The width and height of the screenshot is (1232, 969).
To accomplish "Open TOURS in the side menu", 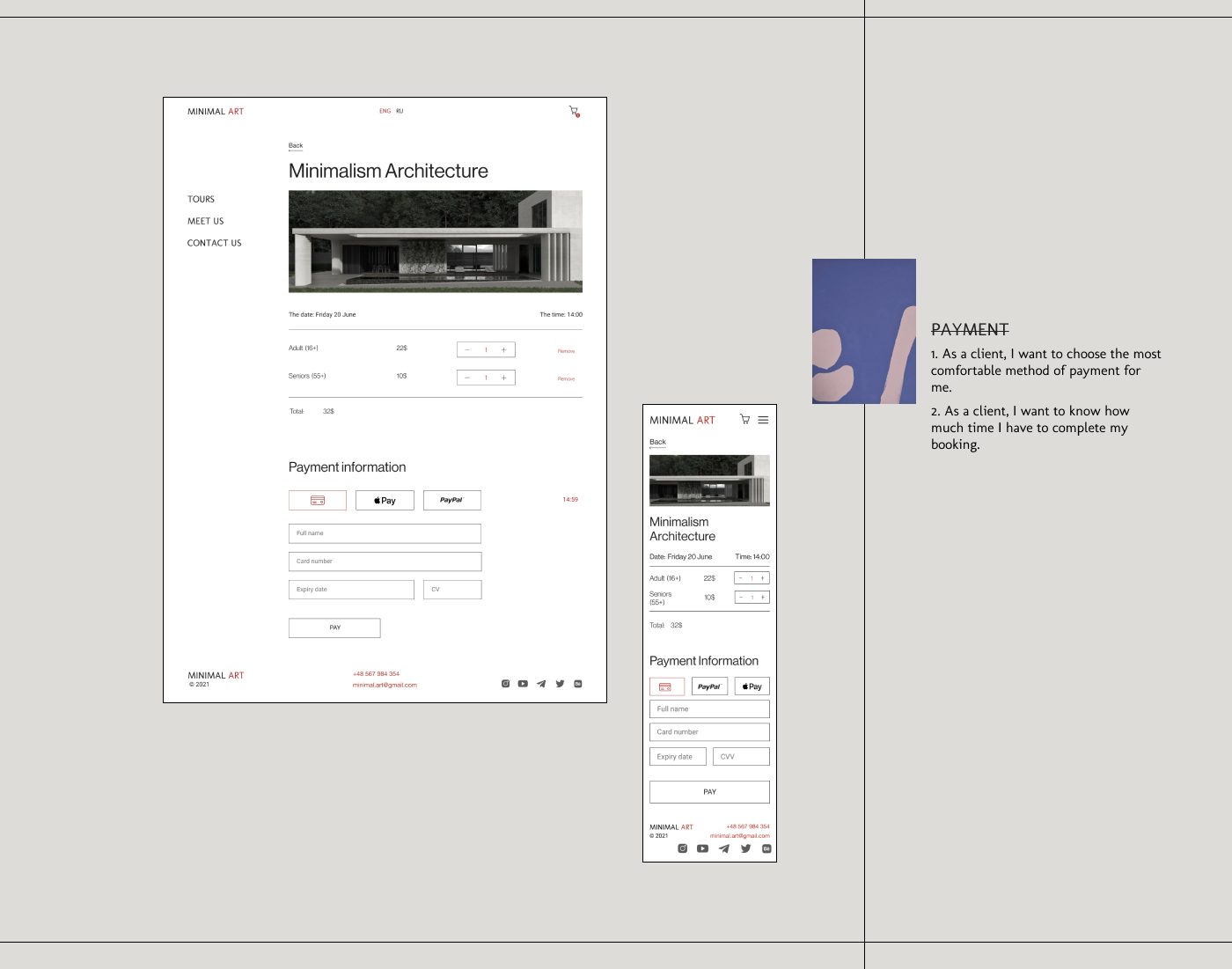I will click(x=201, y=200).
